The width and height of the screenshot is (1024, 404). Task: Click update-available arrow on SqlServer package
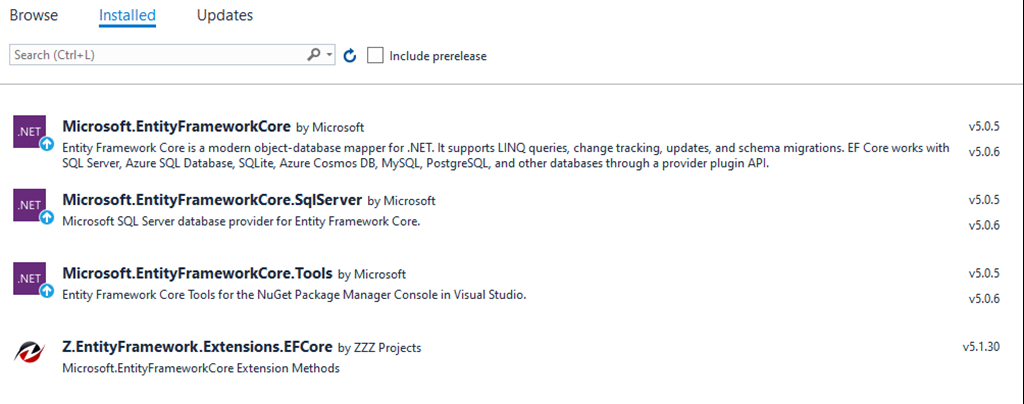click(46, 218)
